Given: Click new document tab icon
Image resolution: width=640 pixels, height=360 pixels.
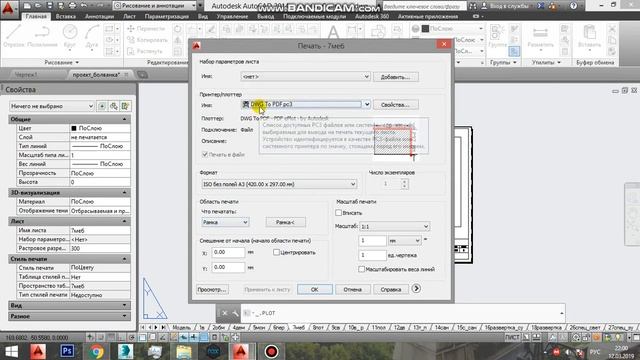Looking at the screenshot, I should tap(142, 75).
